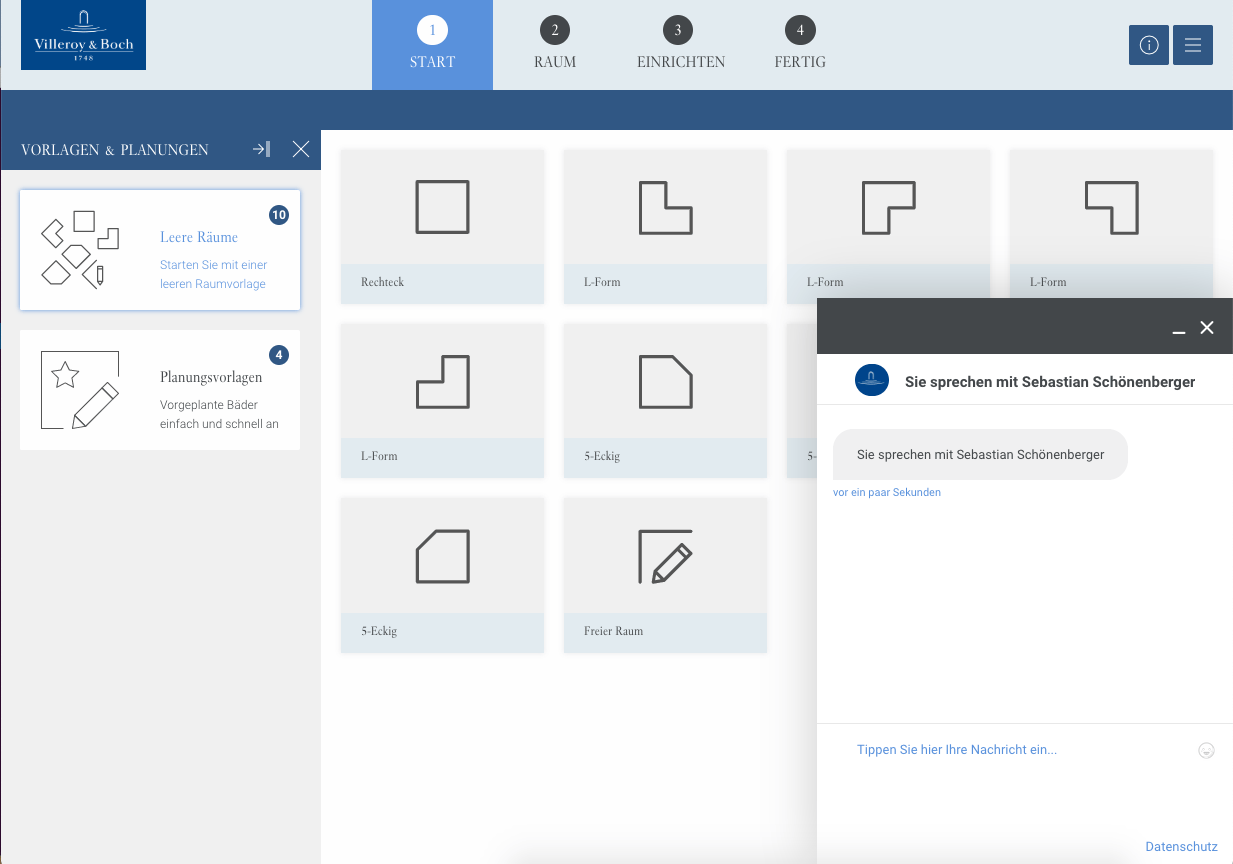Open the emoji picker in chat
The width and height of the screenshot is (1233, 864).
(x=1206, y=750)
